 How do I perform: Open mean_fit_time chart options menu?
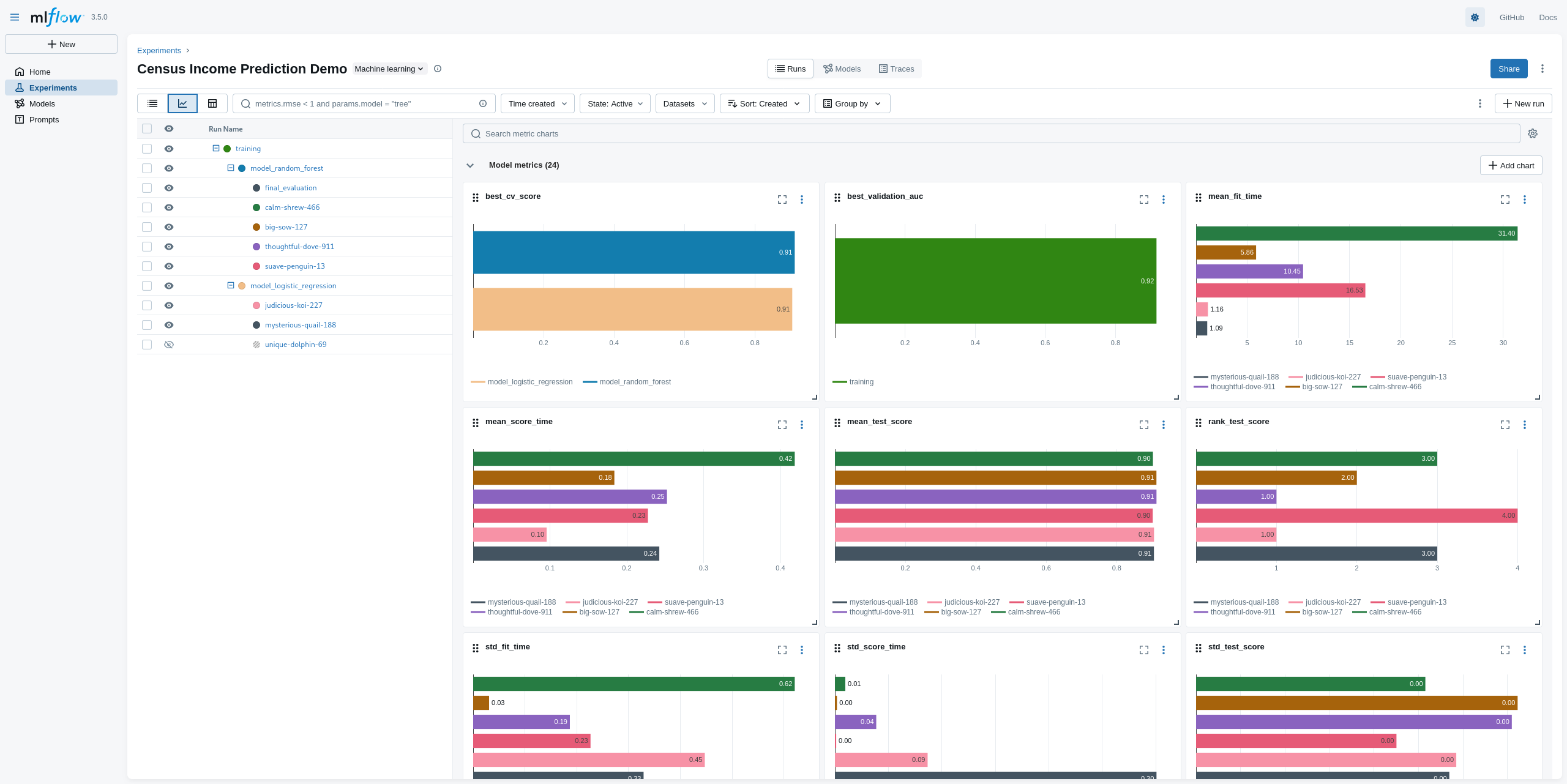coord(1524,200)
